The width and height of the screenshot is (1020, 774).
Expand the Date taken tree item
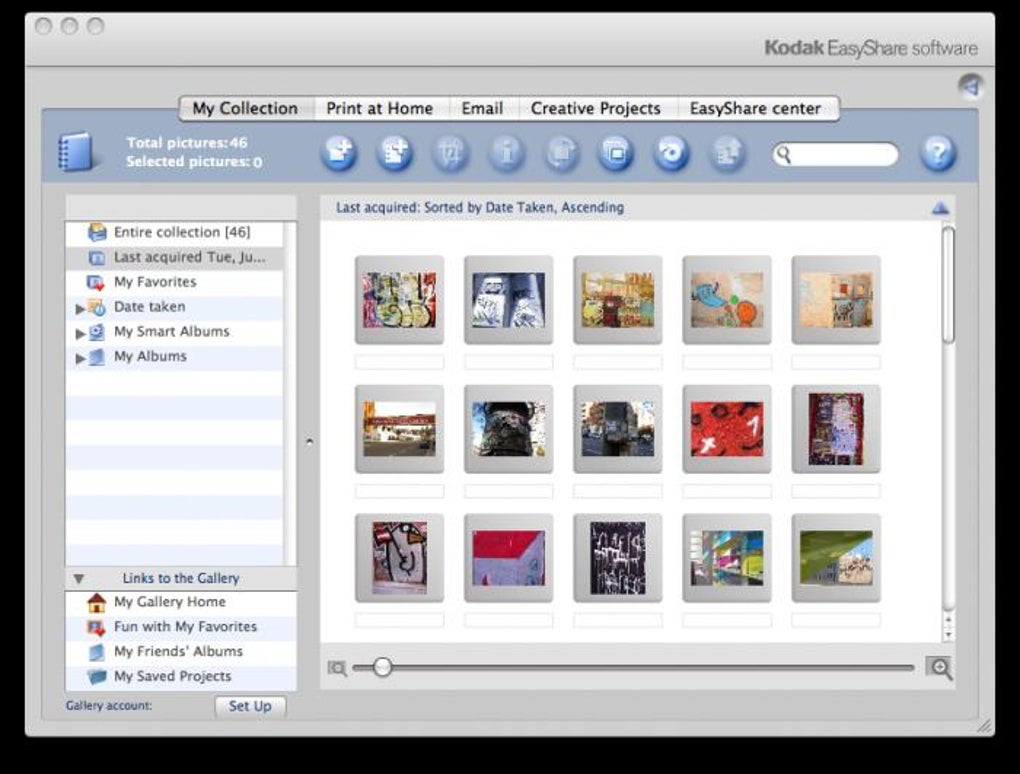(80, 308)
